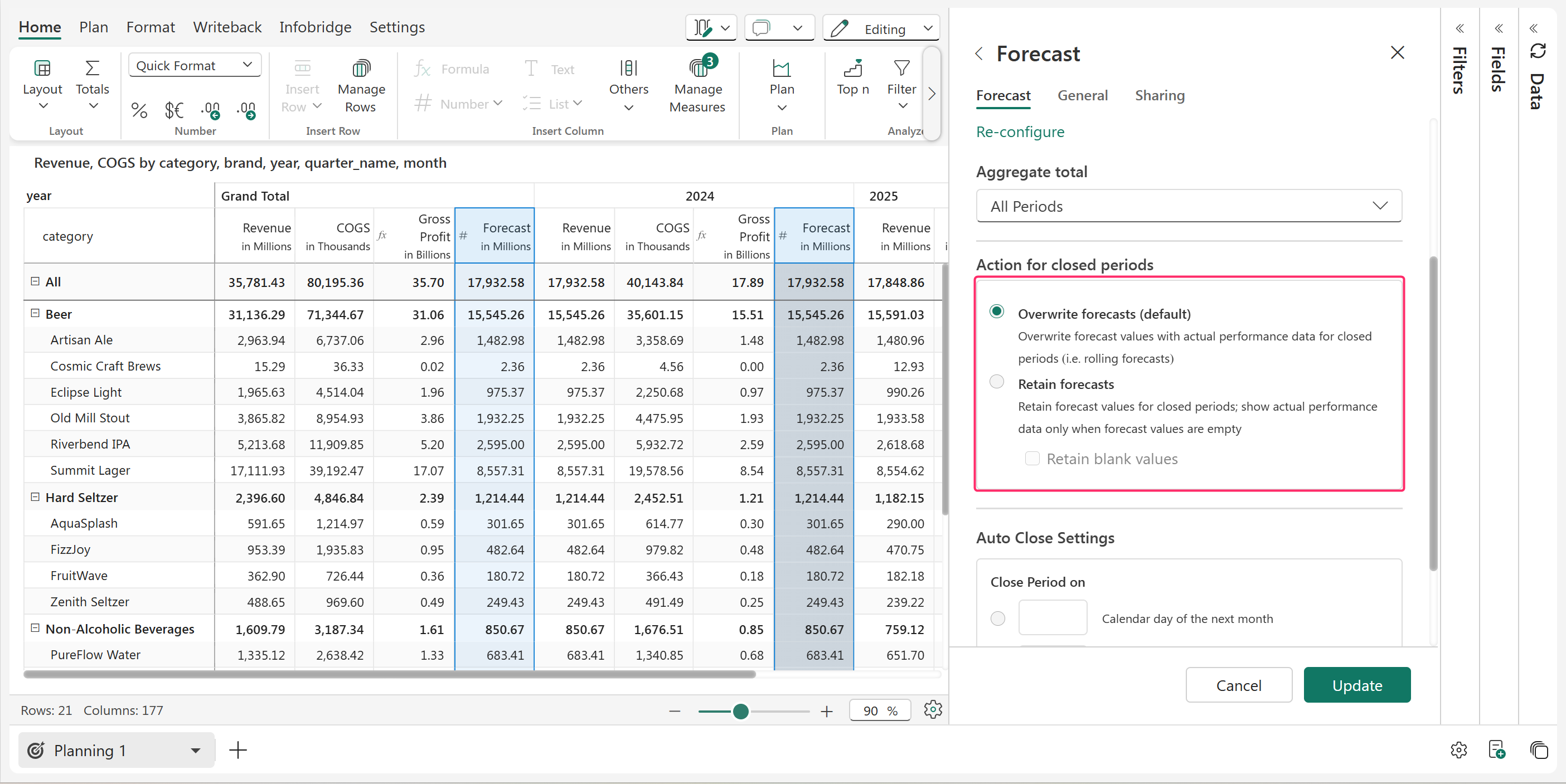The width and height of the screenshot is (1566, 784).
Task: Click the Totals sigma icon
Action: pyautogui.click(x=93, y=69)
